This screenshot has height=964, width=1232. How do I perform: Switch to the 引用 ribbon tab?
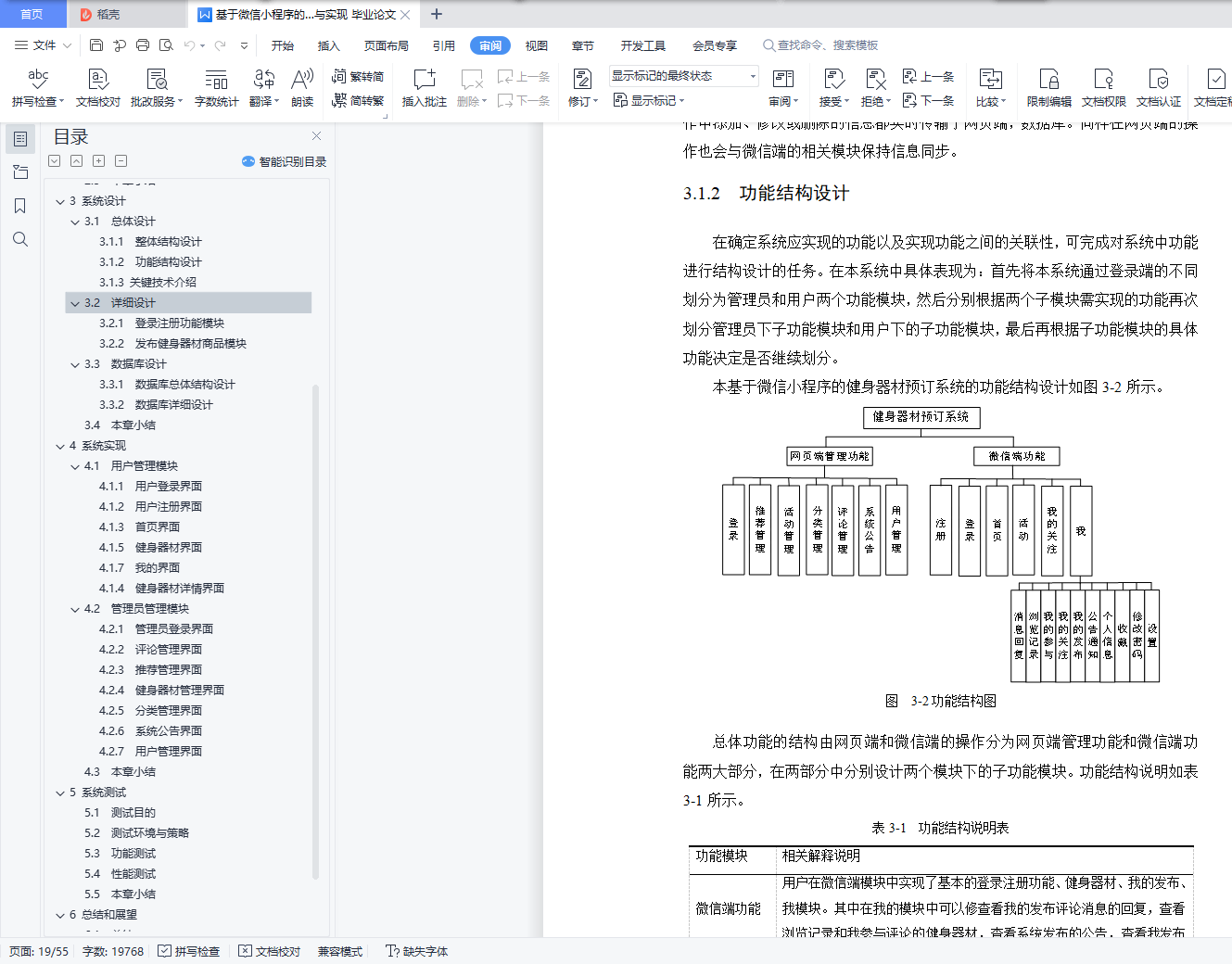444,45
